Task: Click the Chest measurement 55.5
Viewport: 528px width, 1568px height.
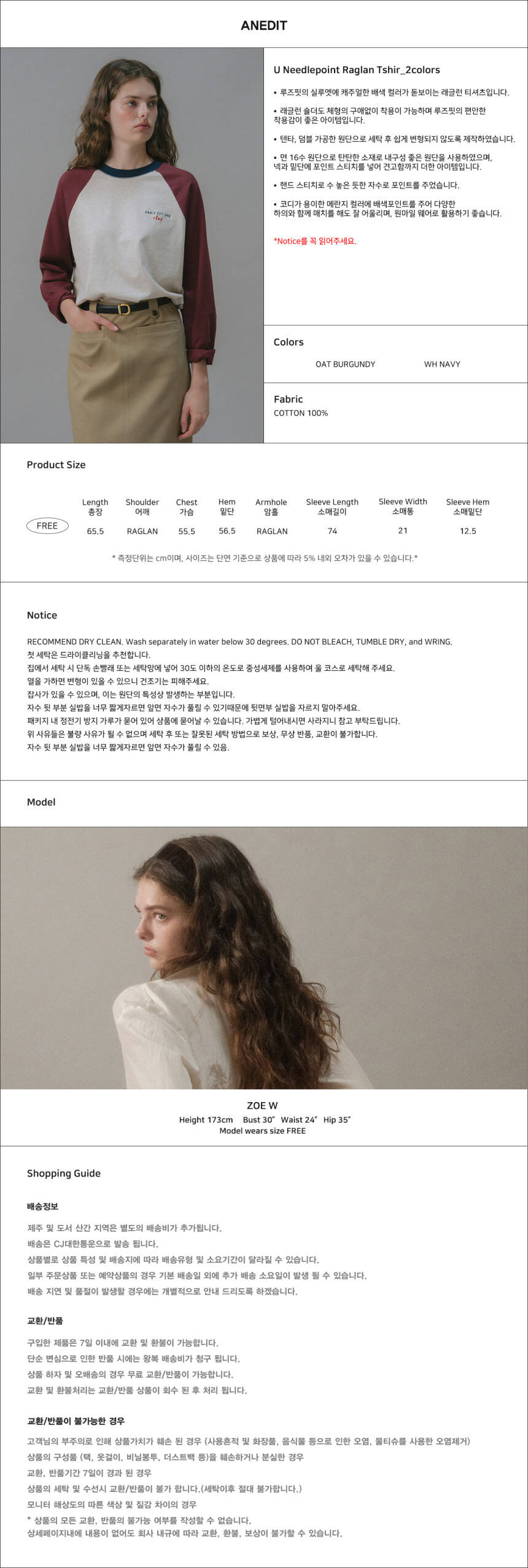Action: [x=187, y=531]
